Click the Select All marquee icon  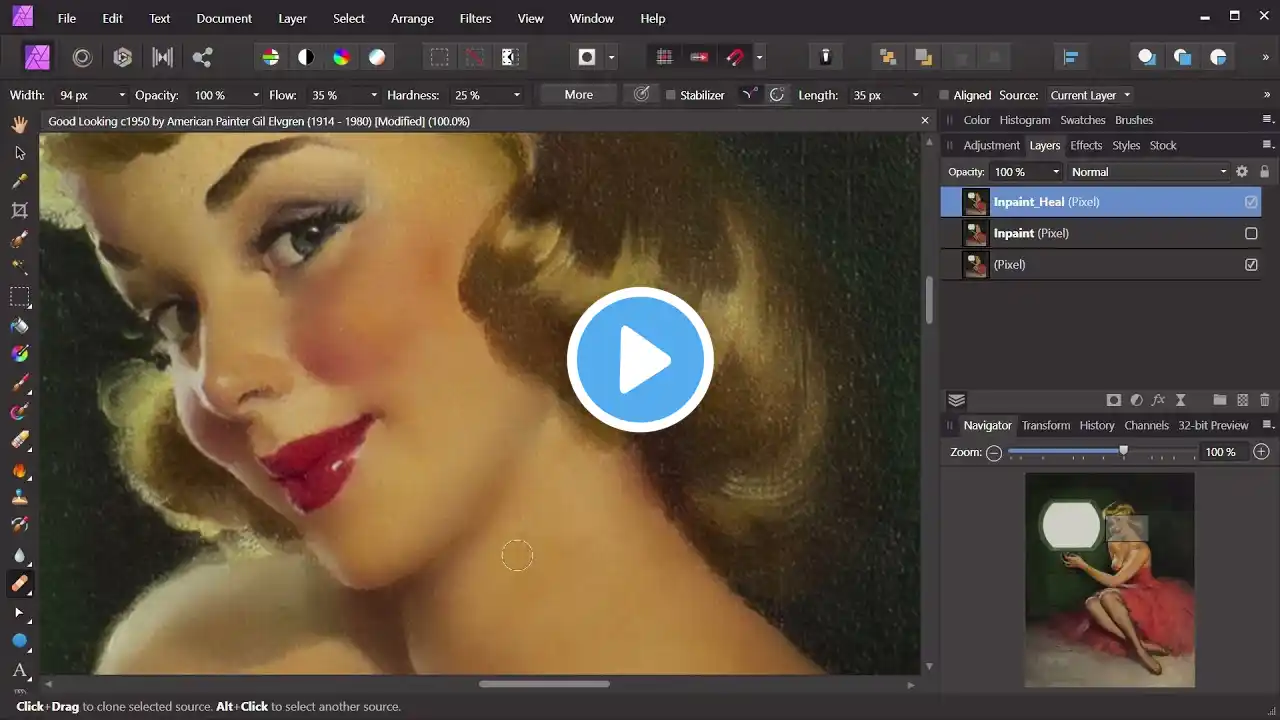(x=439, y=57)
